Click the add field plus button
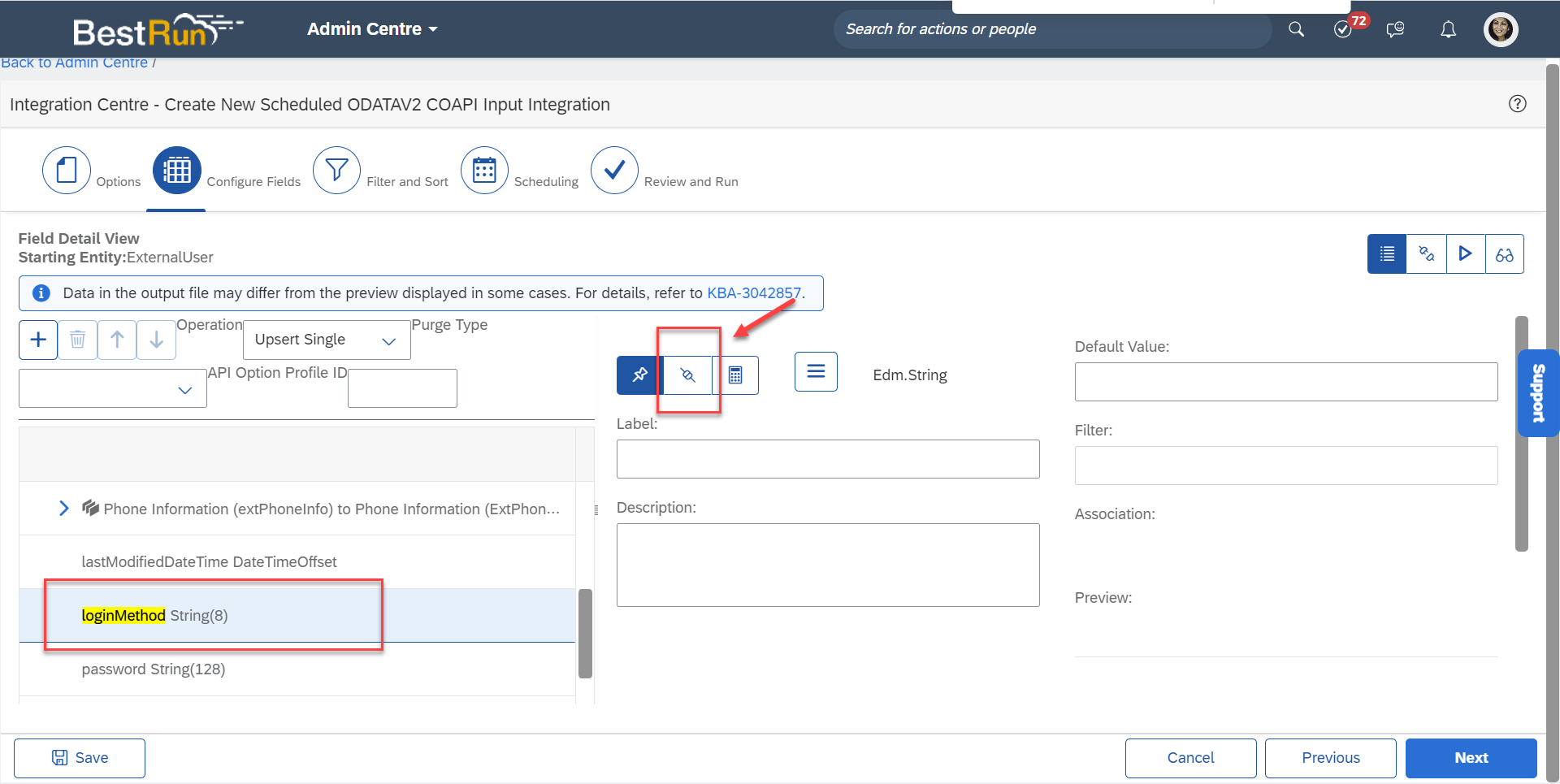 [38, 340]
